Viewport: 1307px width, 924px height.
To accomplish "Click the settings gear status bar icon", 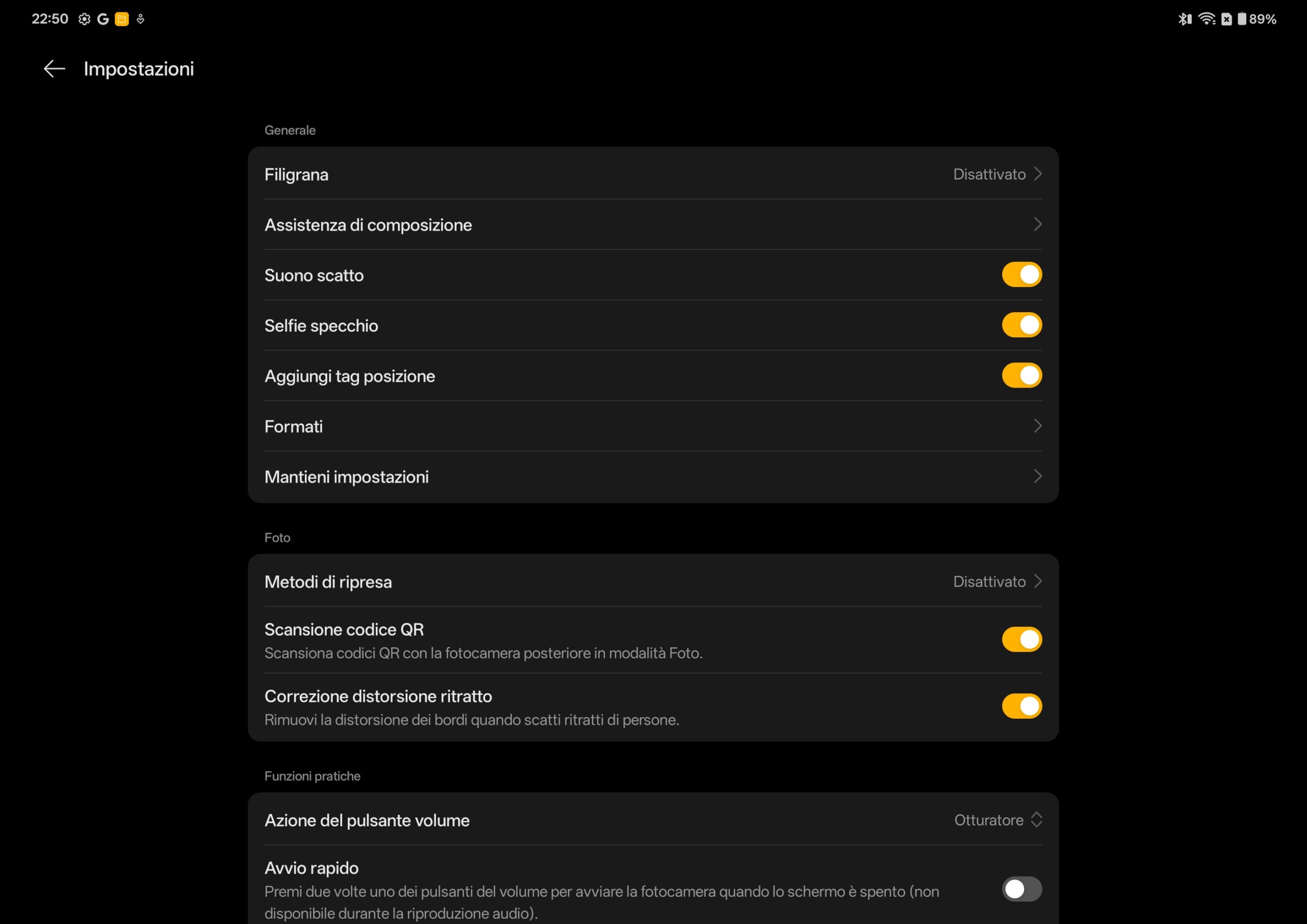I will pyautogui.click(x=84, y=19).
